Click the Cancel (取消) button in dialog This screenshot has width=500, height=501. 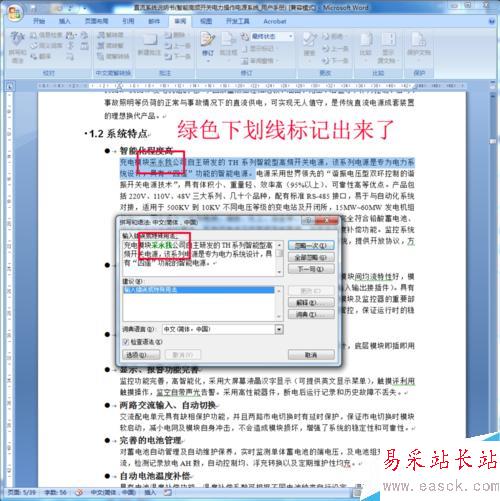pos(311,355)
